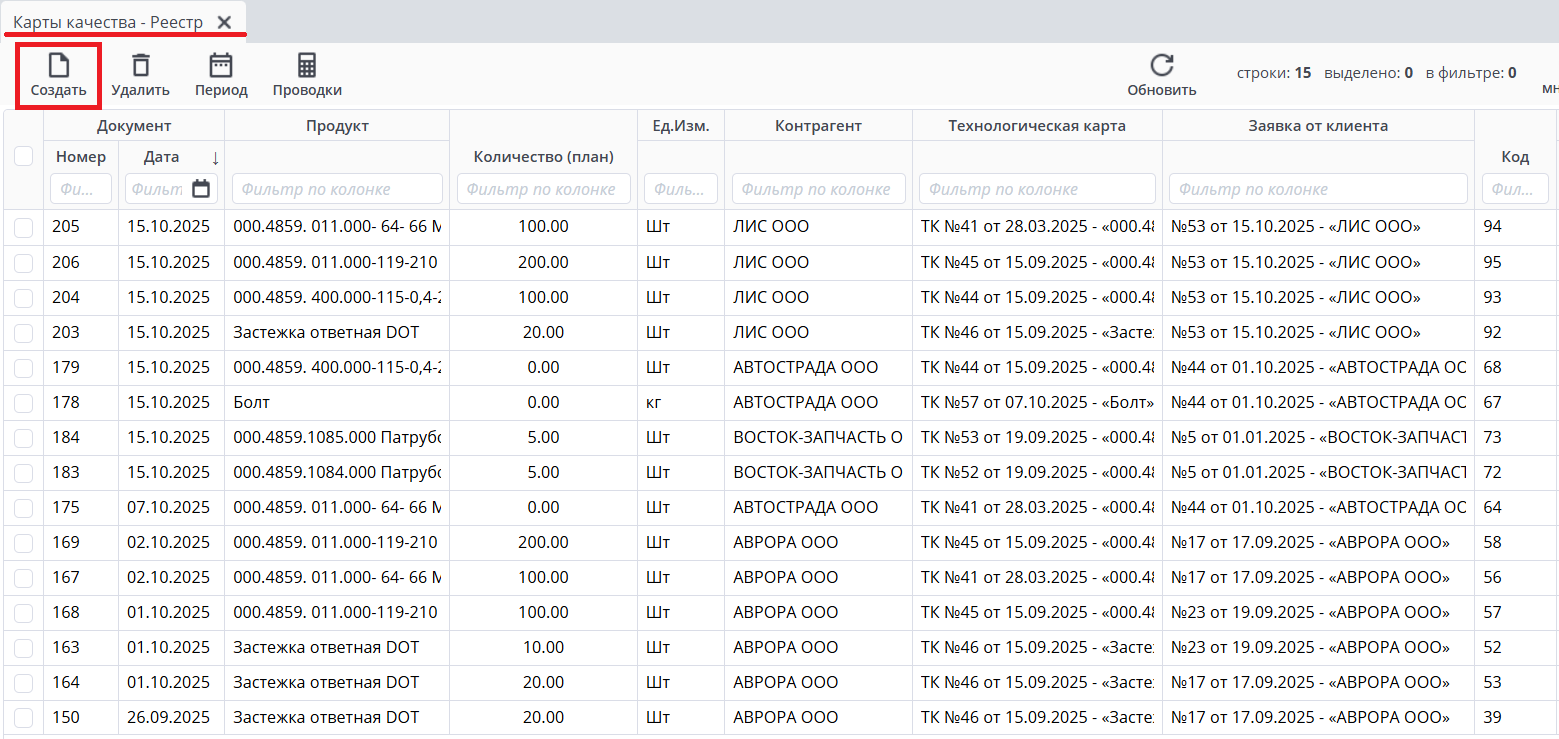Click the Количество (план) column header
The image size is (1559, 739).
coord(543,157)
